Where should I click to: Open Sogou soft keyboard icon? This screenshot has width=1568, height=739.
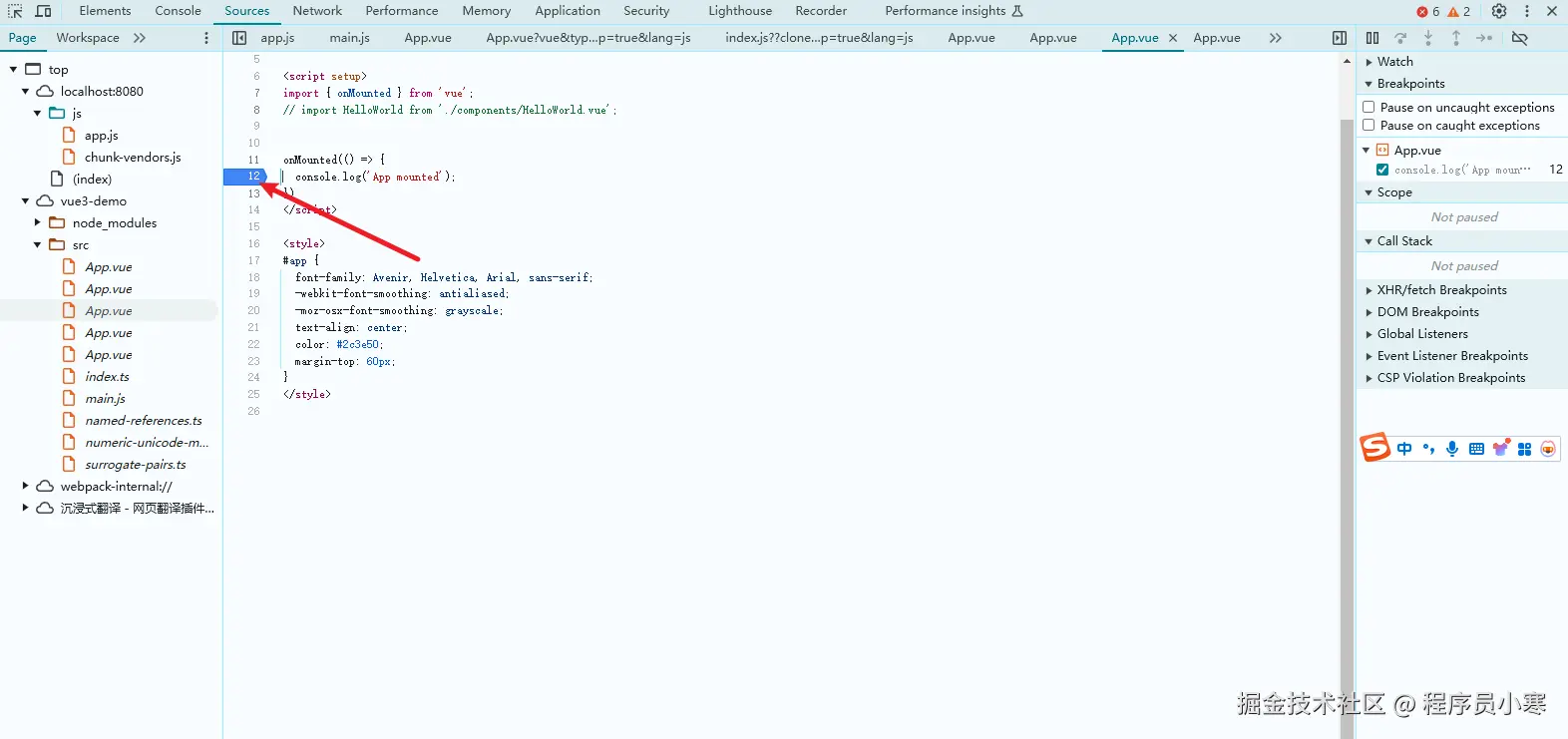pos(1476,449)
